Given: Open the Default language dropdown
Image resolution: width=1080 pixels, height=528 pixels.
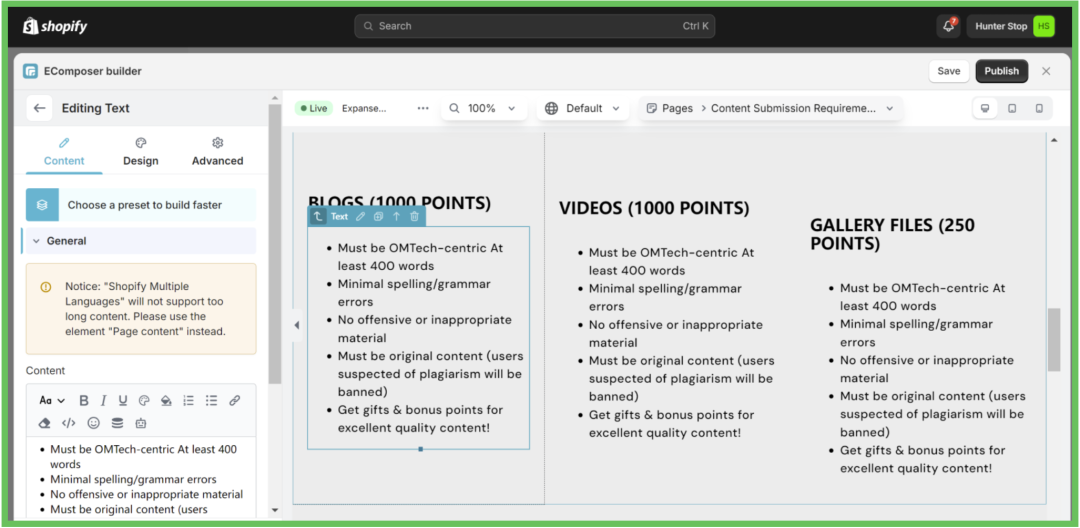Looking at the screenshot, I should click(584, 108).
